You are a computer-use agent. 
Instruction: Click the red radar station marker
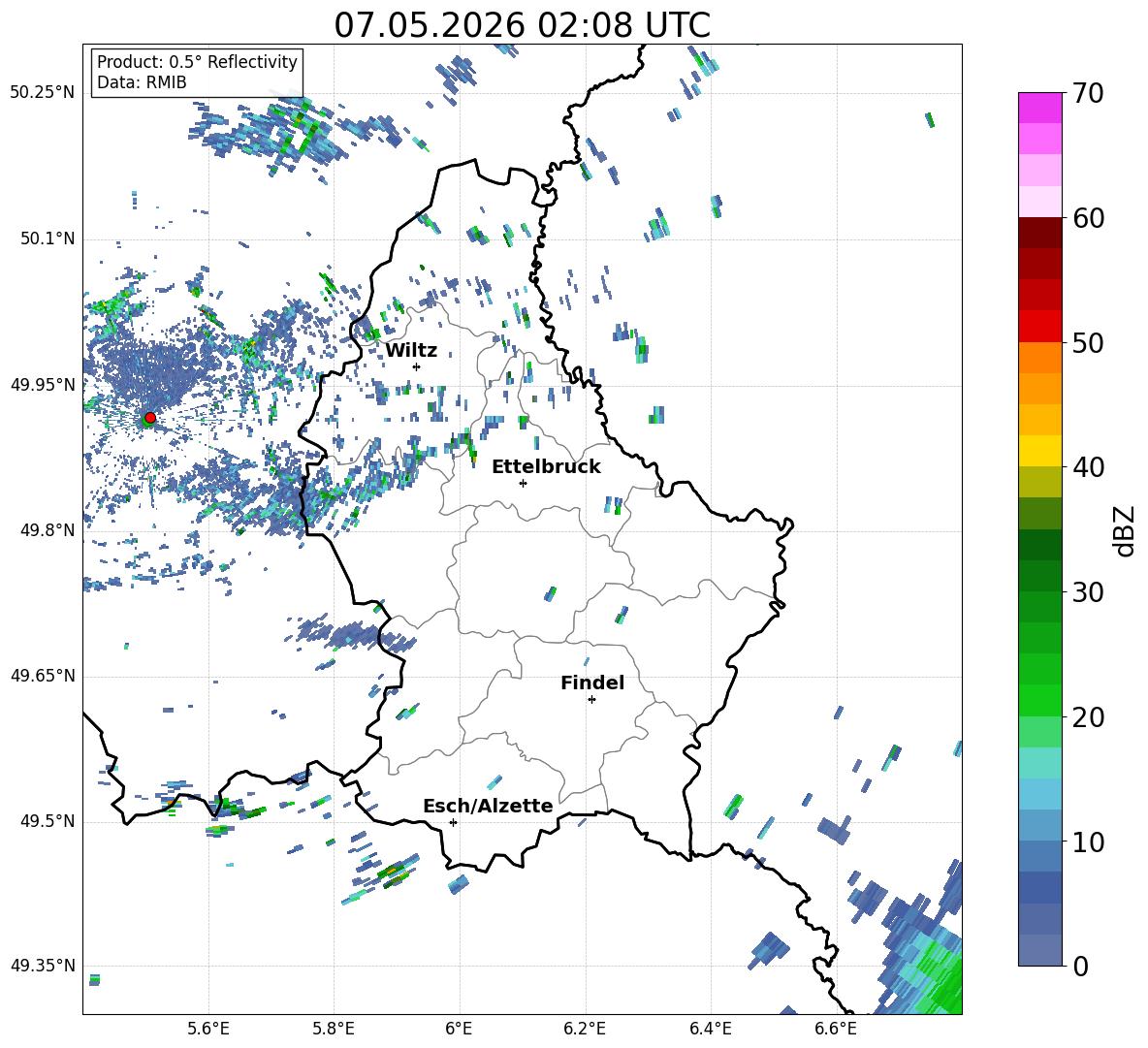point(150,418)
